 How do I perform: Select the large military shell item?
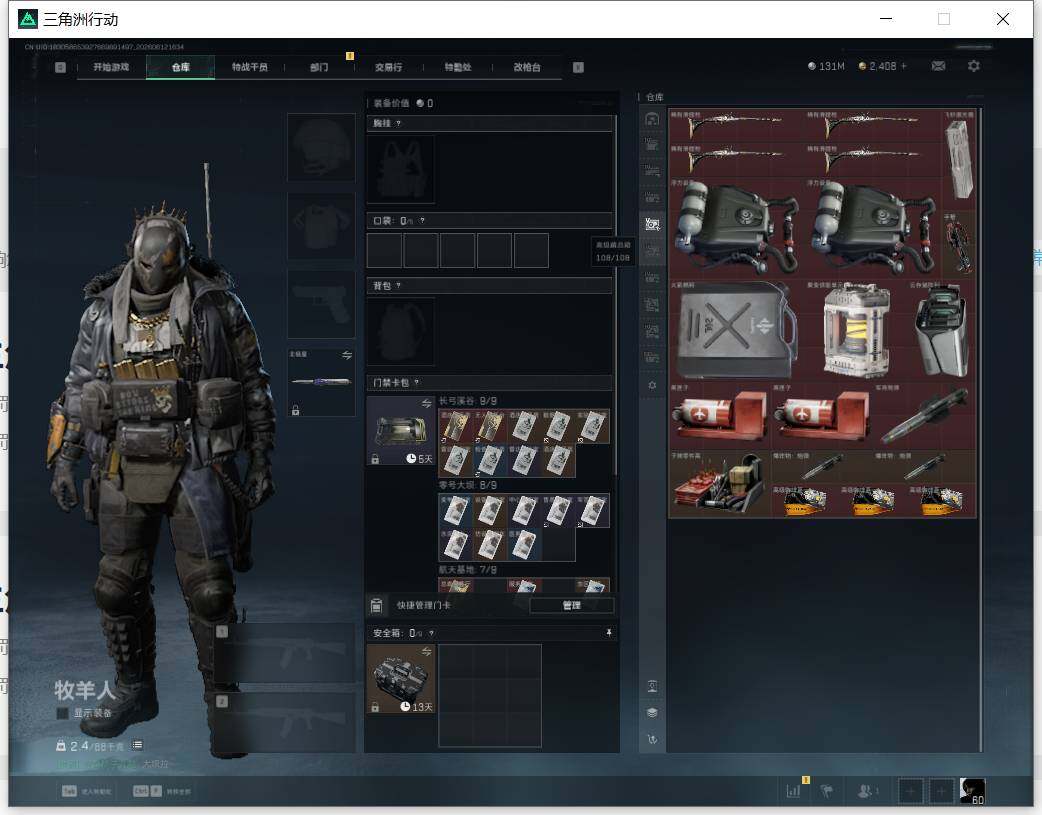[x=924, y=416]
